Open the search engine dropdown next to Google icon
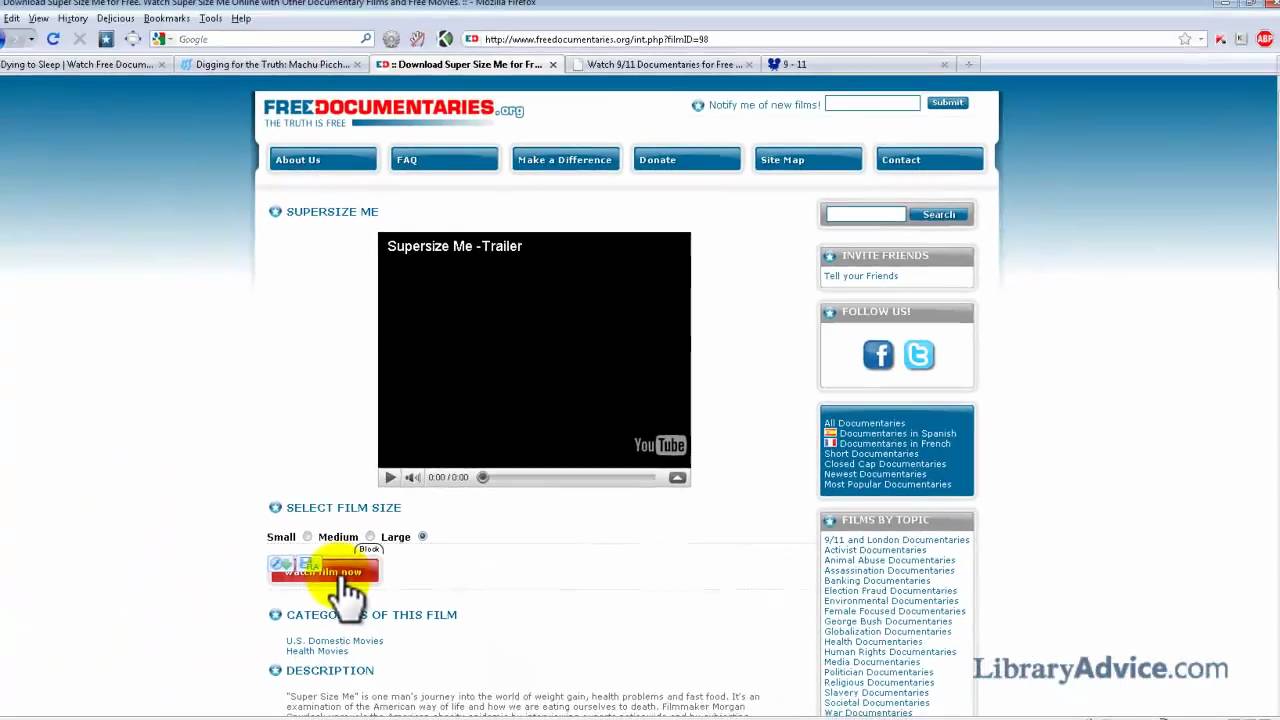 click(170, 39)
